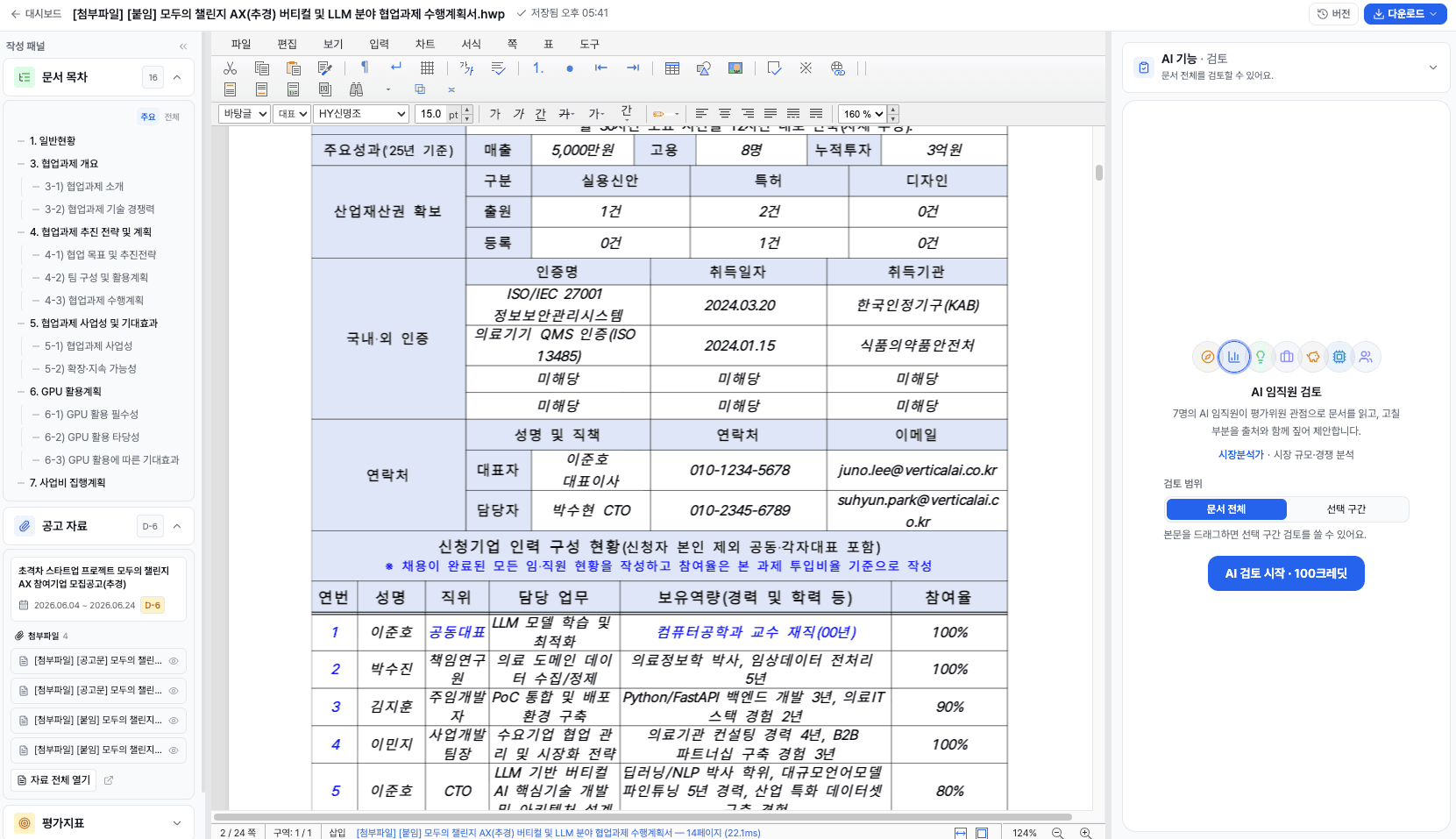Click the Copy toolbar icon
The width and height of the screenshot is (1456, 839).
point(261,68)
